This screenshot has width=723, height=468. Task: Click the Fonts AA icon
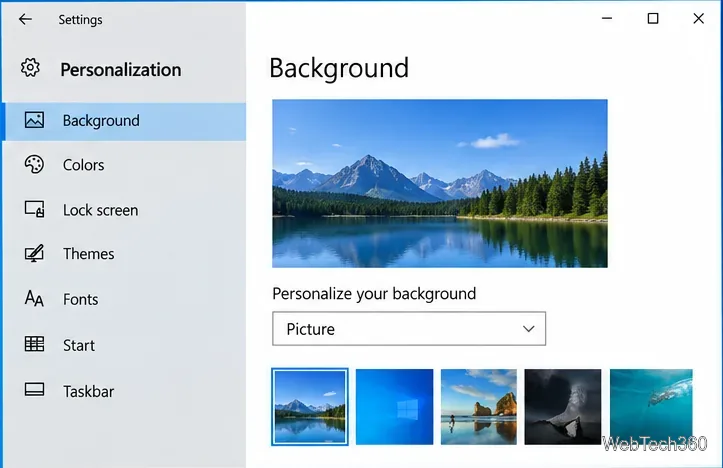[34, 299]
